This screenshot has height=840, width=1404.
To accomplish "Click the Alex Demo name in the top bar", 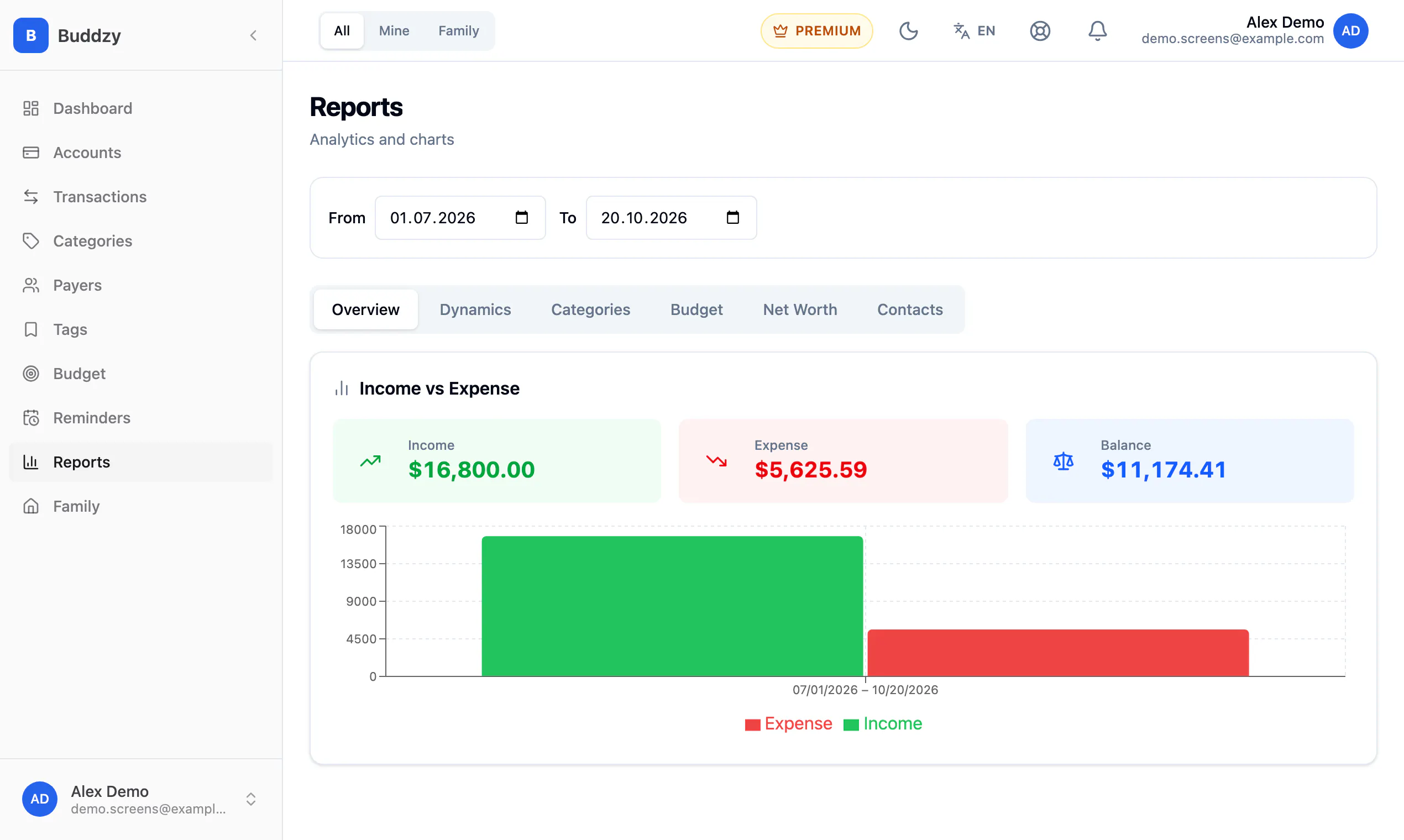I will [1285, 22].
